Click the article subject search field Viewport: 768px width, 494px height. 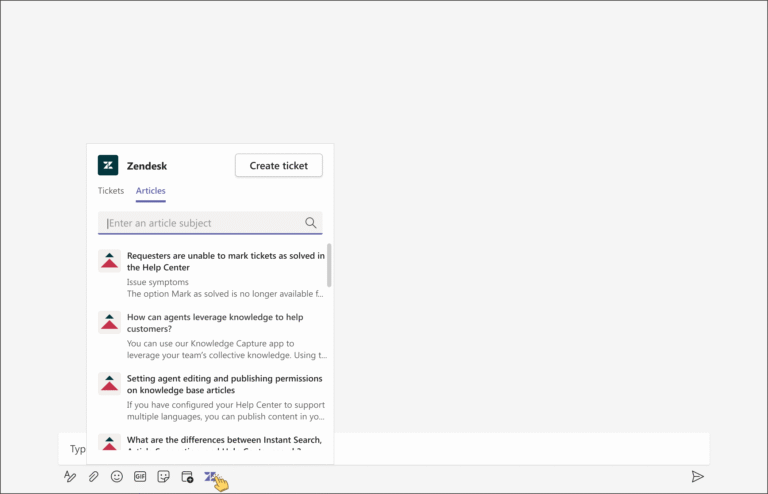pos(210,223)
